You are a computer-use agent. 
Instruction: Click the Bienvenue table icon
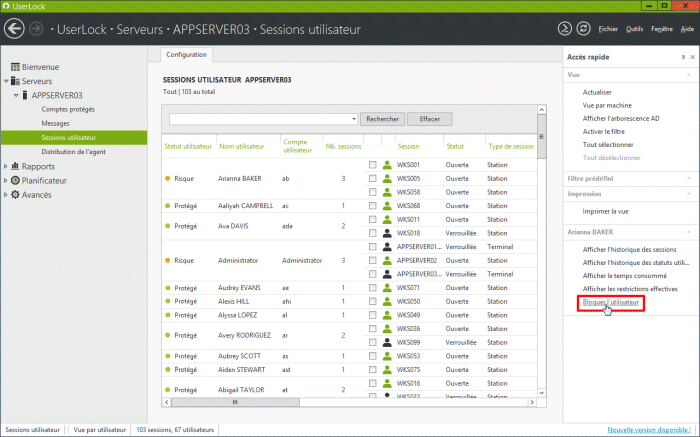[15, 67]
